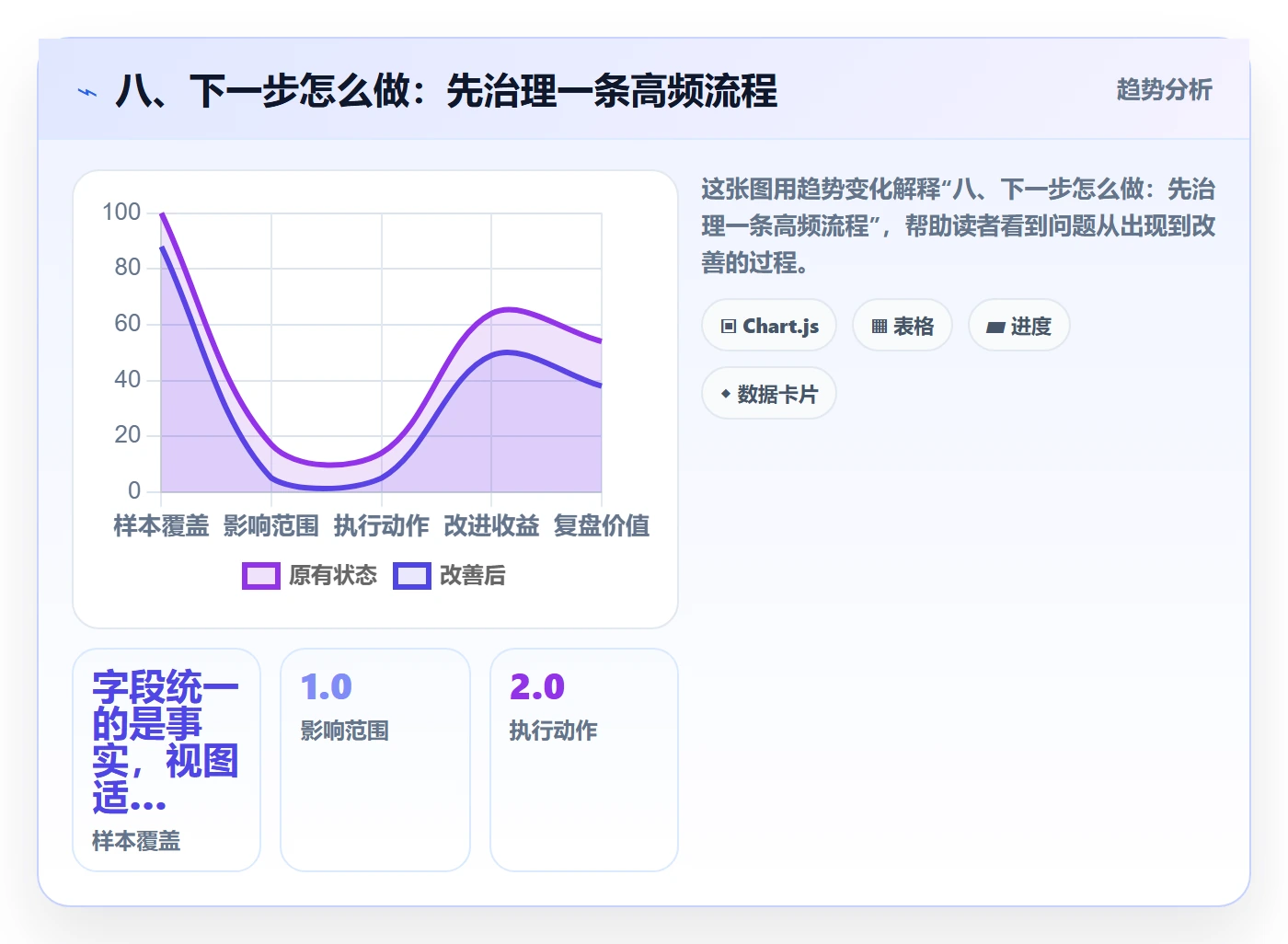Viewport: 1288px width, 944px height.
Task: Select the 进度 tag
Action: coord(1019,326)
